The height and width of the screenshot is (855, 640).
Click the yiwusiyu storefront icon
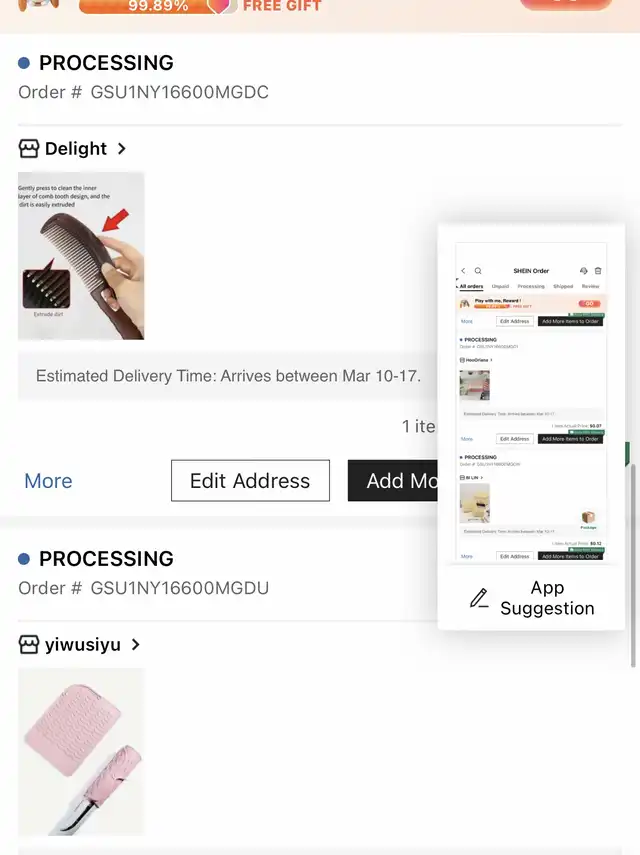(28, 645)
